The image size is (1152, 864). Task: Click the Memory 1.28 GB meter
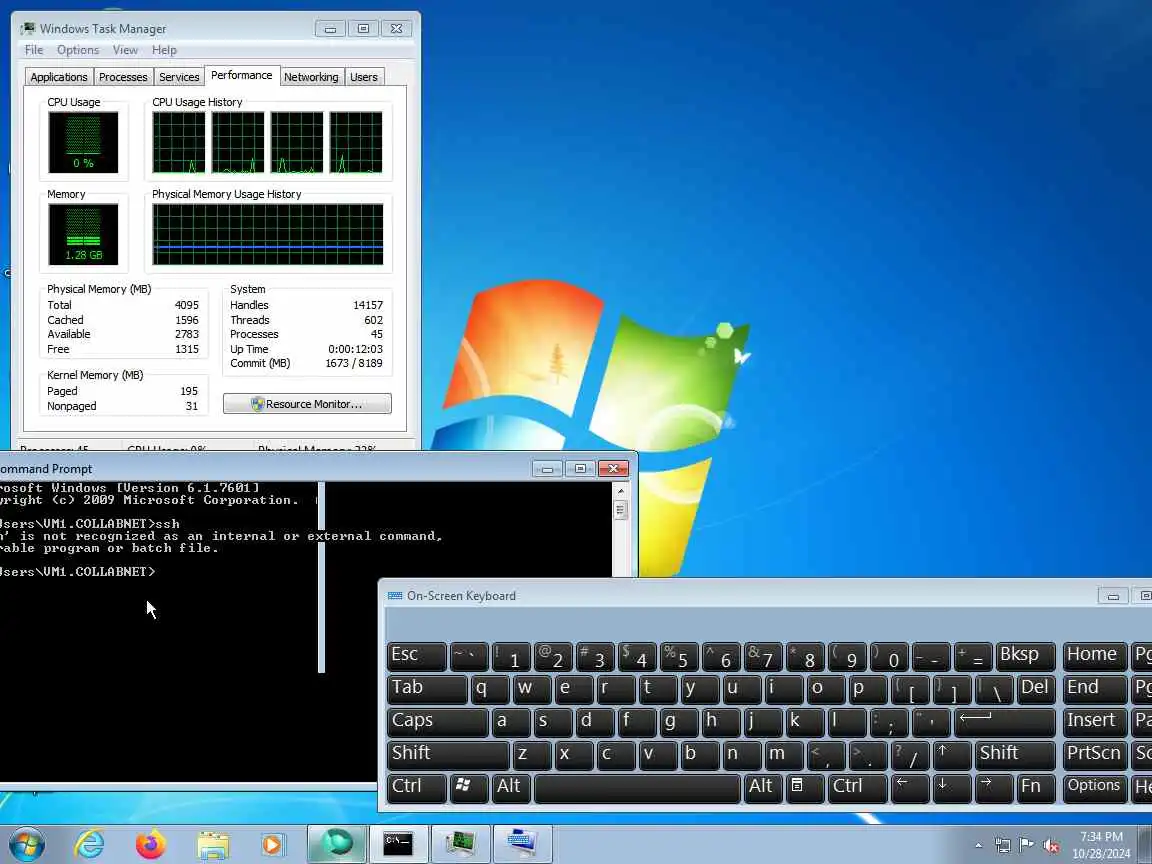click(83, 234)
